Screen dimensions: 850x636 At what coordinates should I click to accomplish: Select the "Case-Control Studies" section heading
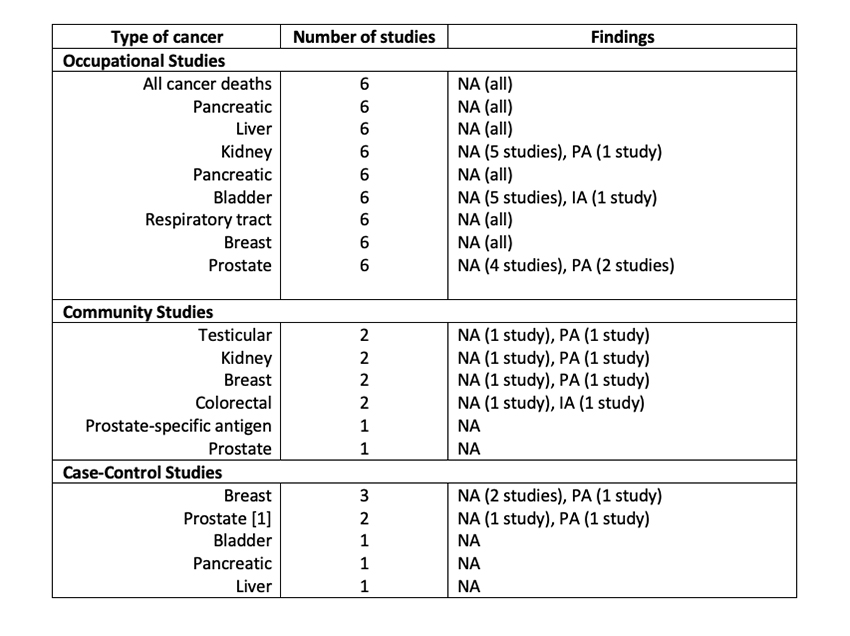[143, 472]
